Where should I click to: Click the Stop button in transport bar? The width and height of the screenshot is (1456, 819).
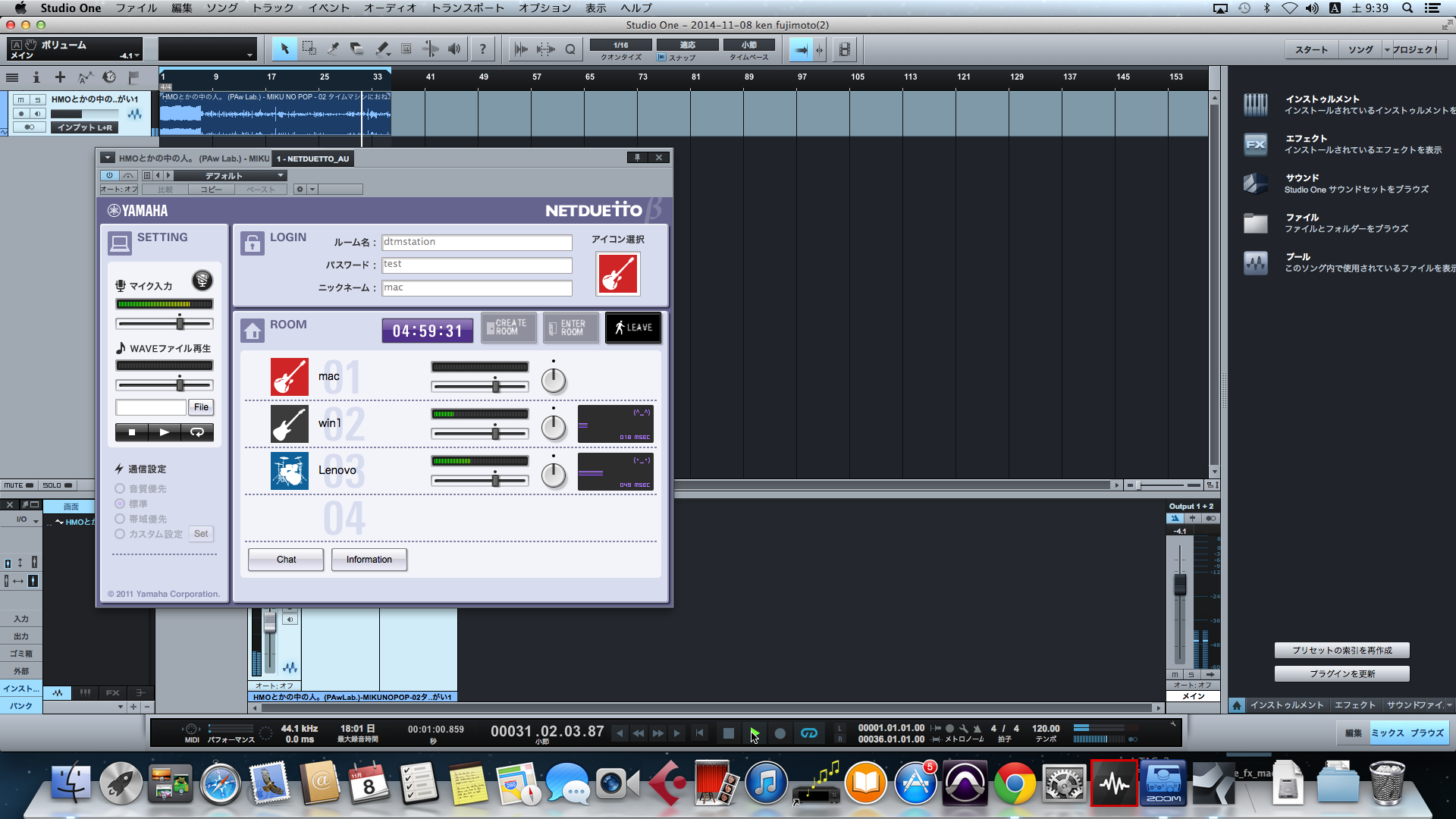[x=728, y=733]
